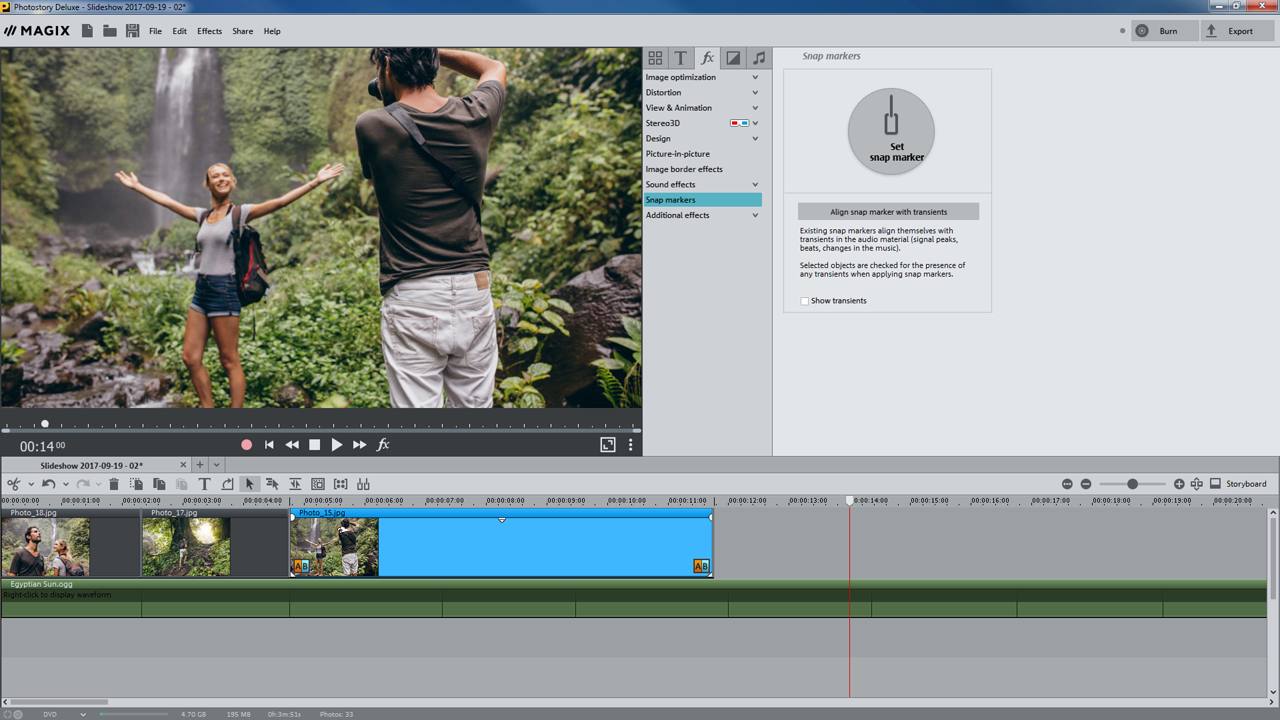
Task: Click the stop playback button
Action: click(x=314, y=445)
